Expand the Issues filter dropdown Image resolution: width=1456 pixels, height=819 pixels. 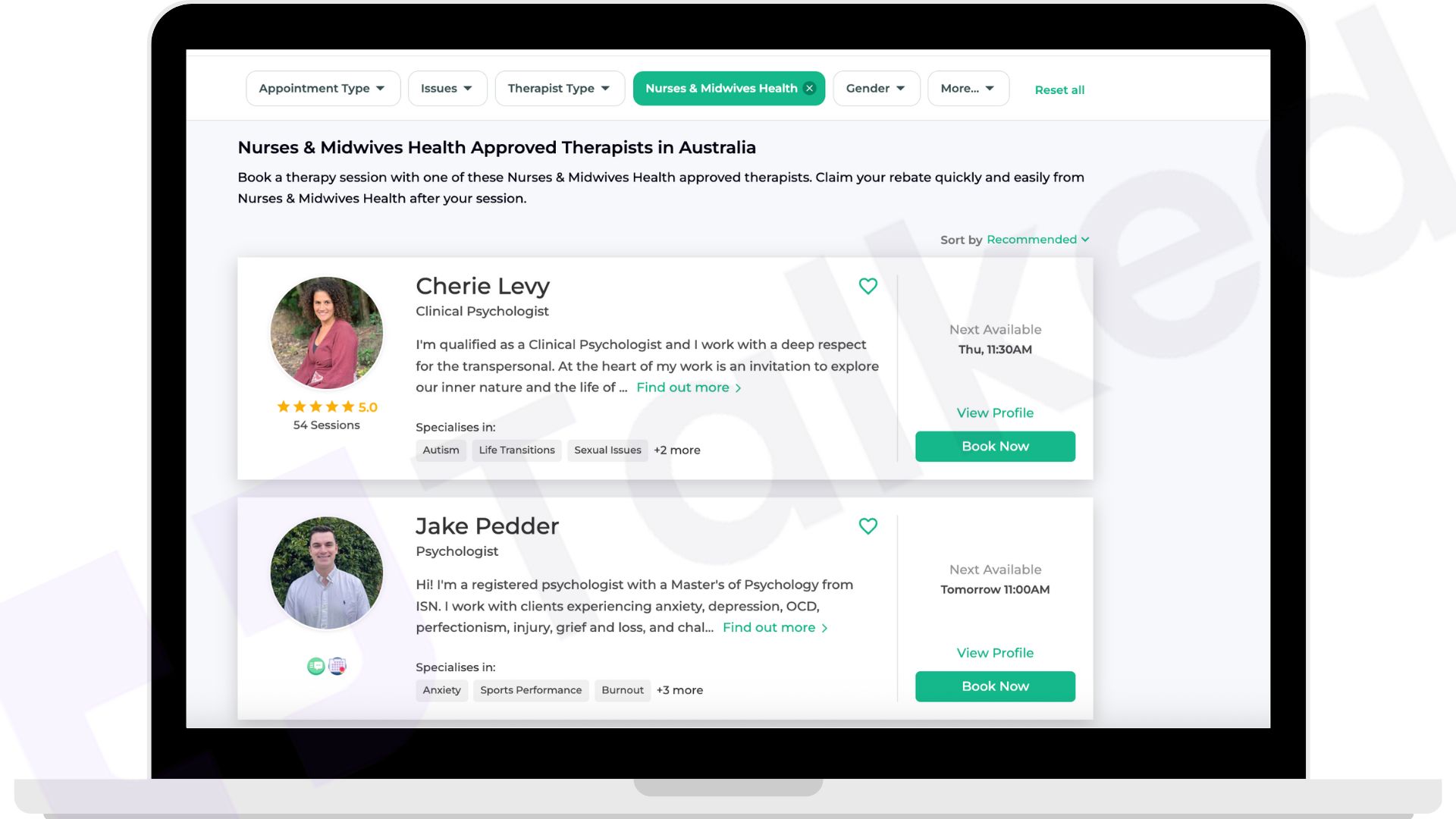click(447, 89)
